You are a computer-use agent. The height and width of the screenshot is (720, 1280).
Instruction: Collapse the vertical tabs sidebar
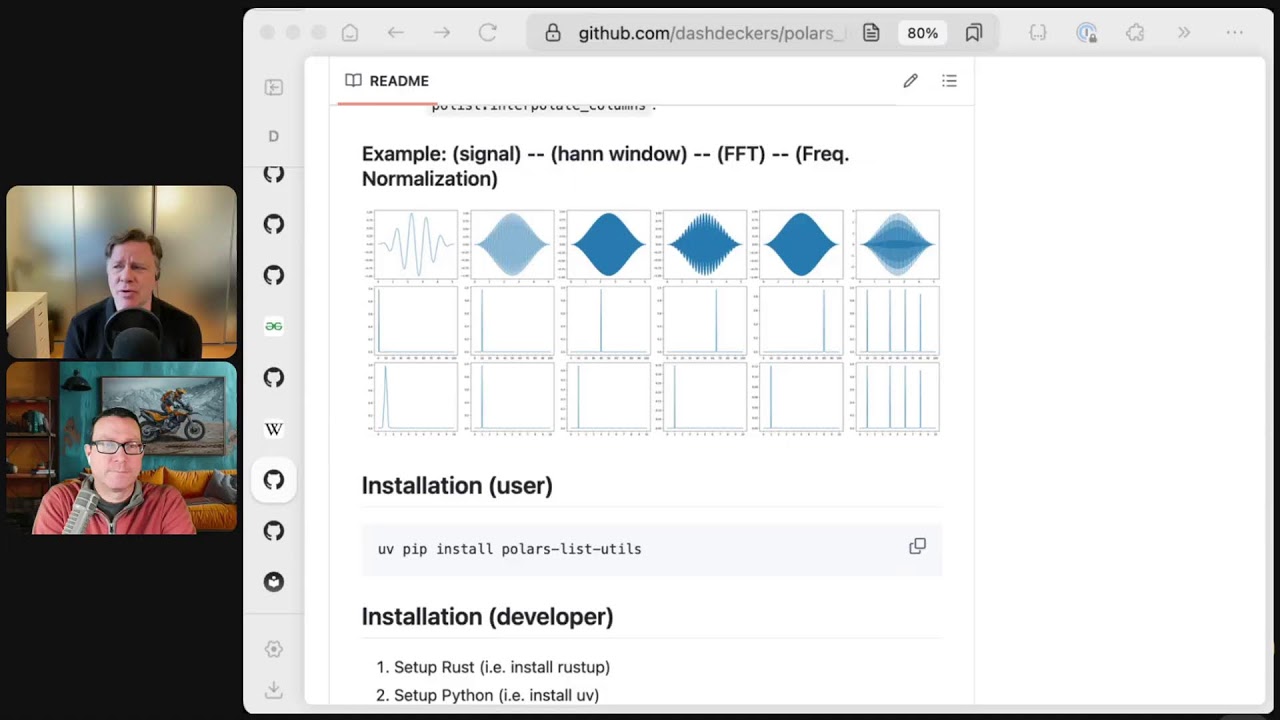(273, 87)
